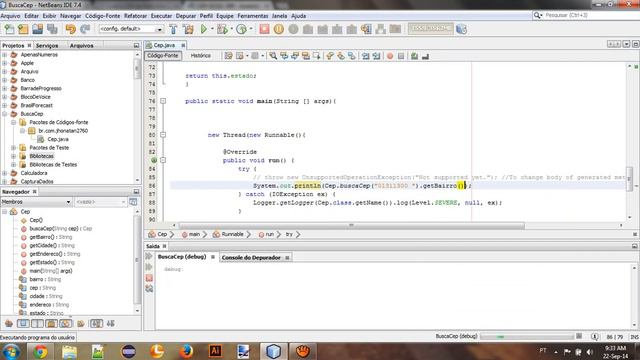Click Show Inherited Members icon in Navegador
The width and height of the screenshot is (640, 360).
[x=9, y=324]
